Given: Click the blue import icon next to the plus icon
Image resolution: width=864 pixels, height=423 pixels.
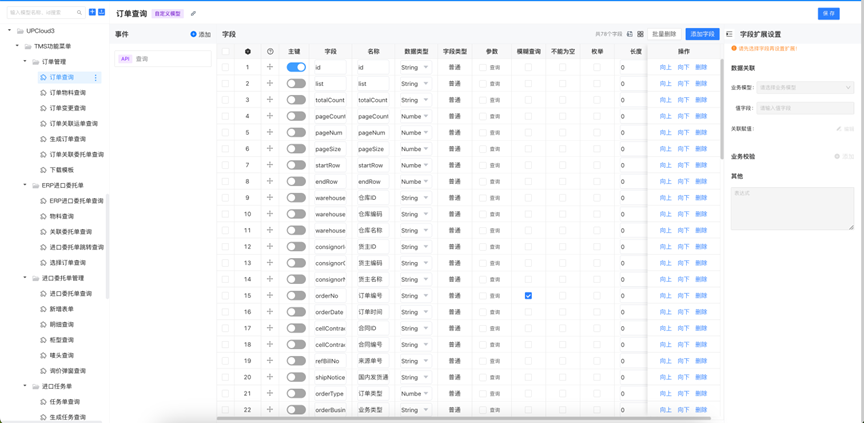Looking at the screenshot, I should pyautogui.click(x=101, y=13).
